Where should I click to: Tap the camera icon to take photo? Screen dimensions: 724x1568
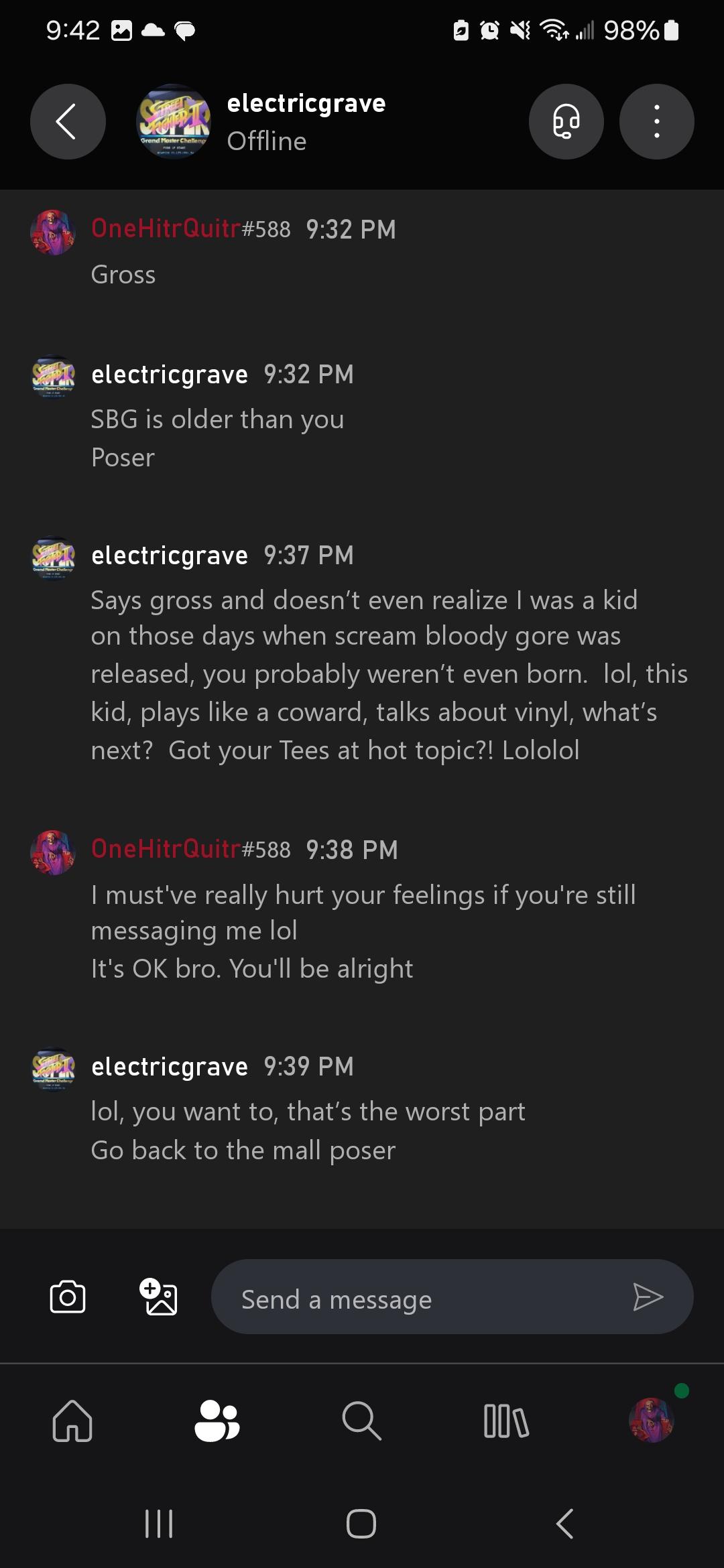pos(68,1297)
